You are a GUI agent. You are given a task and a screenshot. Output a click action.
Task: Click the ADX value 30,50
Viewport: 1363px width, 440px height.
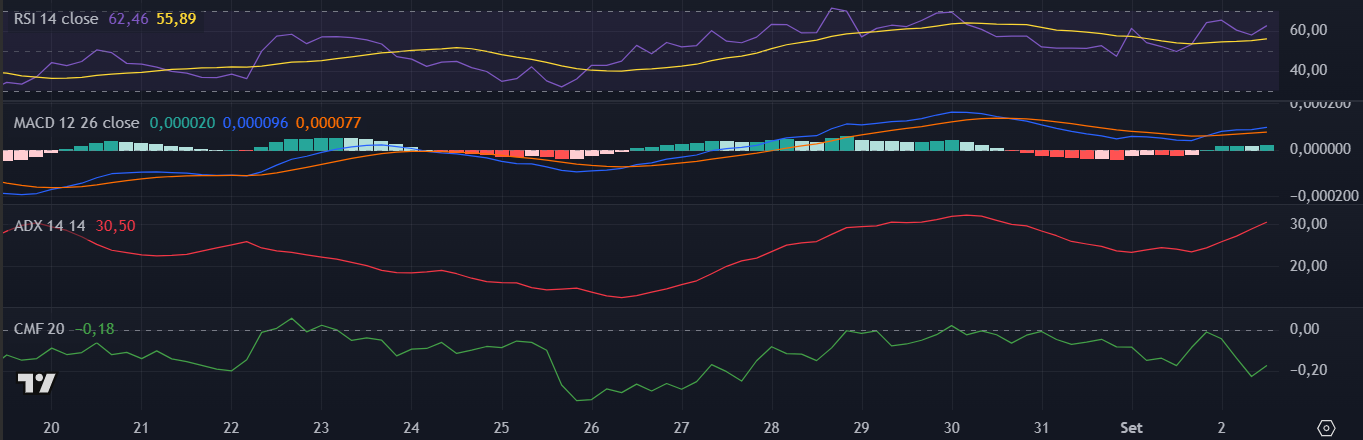coord(115,225)
